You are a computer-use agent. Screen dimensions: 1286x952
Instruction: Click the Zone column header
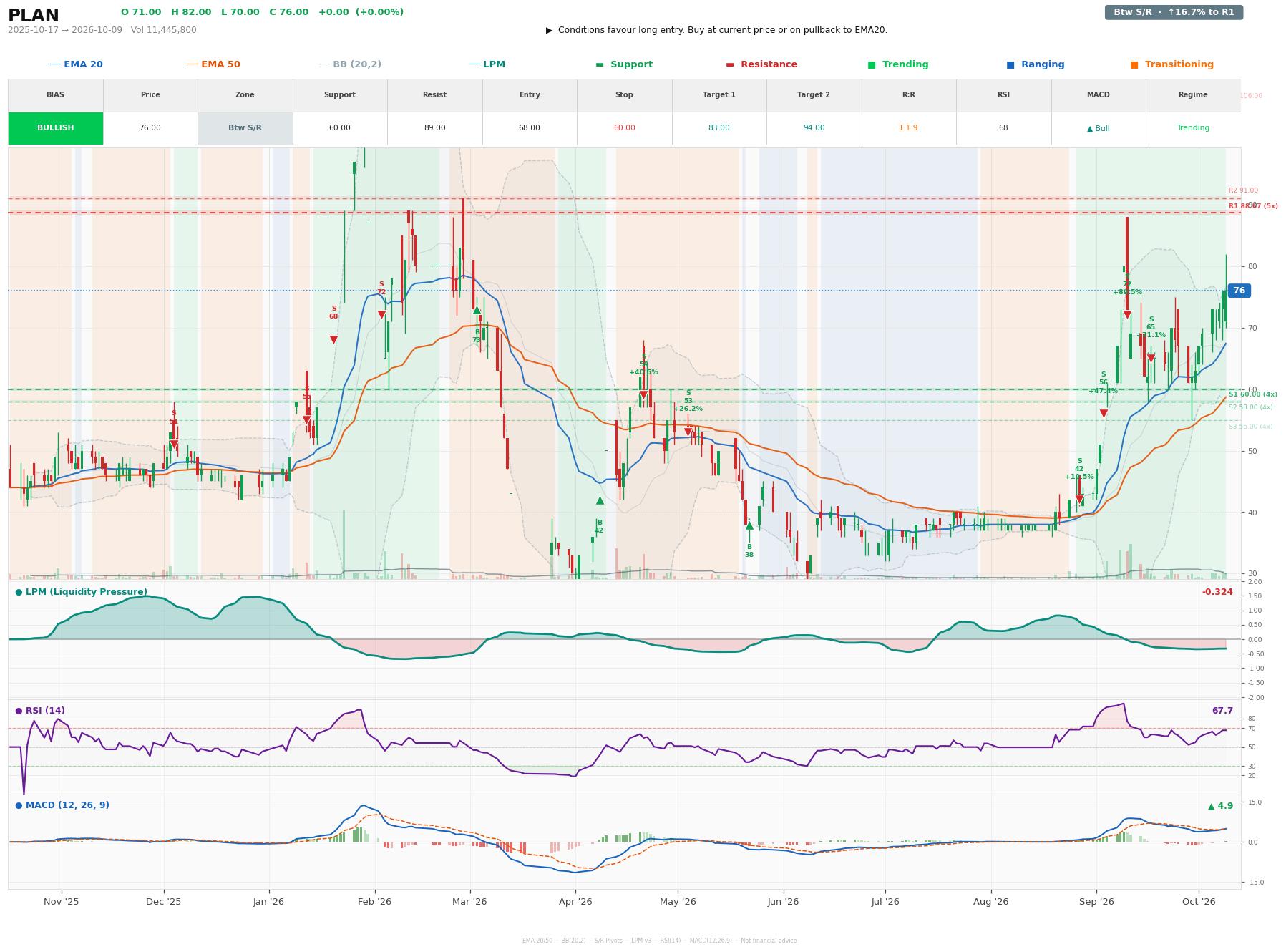pyautogui.click(x=245, y=95)
